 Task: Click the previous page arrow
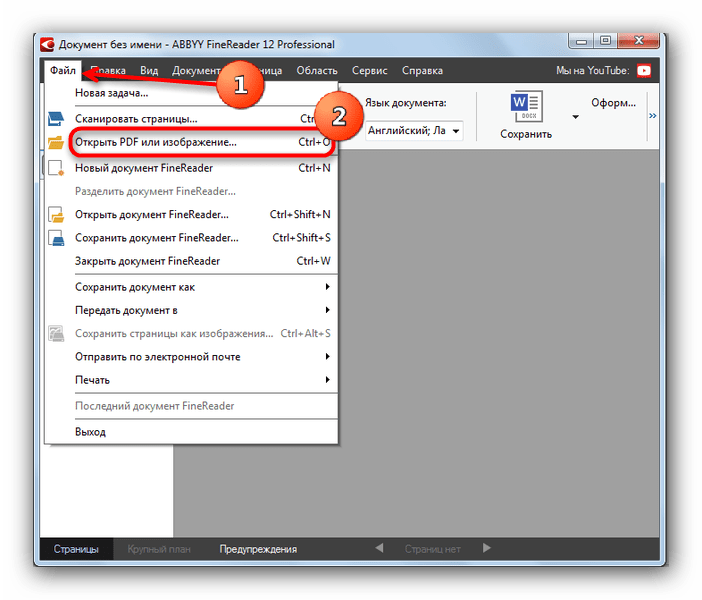coord(379,548)
